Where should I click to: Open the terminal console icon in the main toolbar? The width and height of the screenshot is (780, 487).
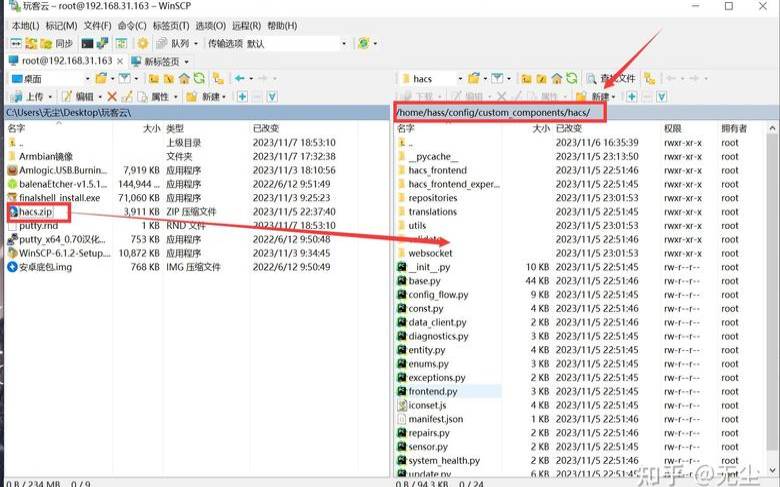pyautogui.click(x=88, y=44)
